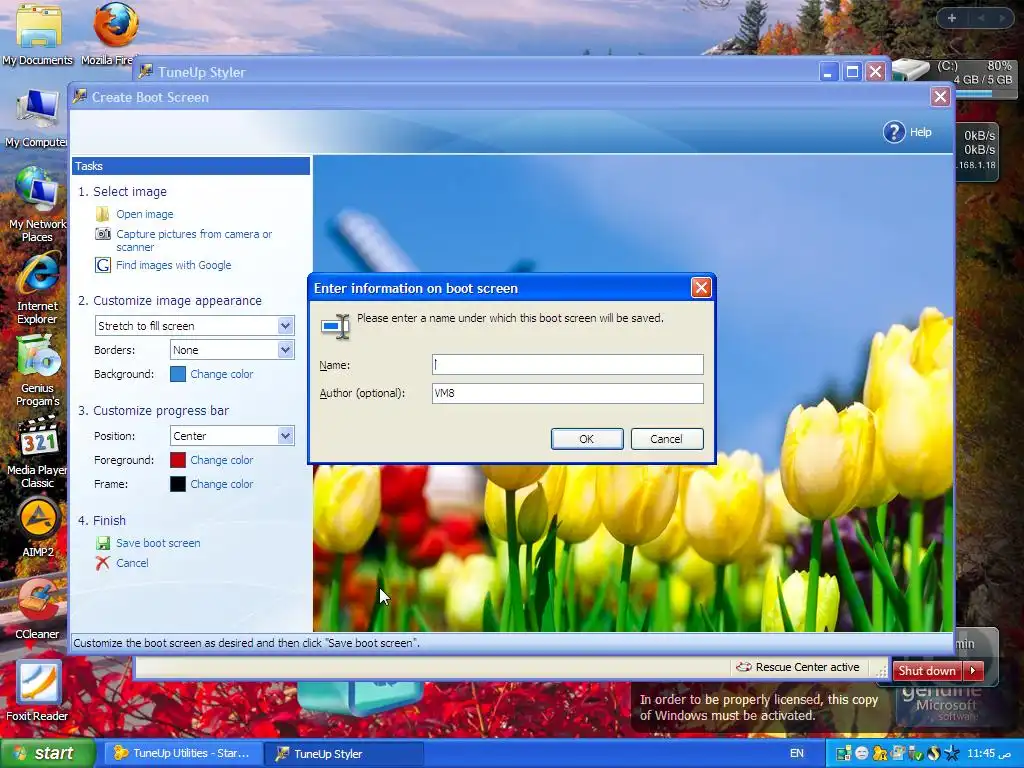Image resolution: width=1024 pixels, height=768 pixels.
Task: Open Stretch to fill screen dropdown
Action: (285, 326)
